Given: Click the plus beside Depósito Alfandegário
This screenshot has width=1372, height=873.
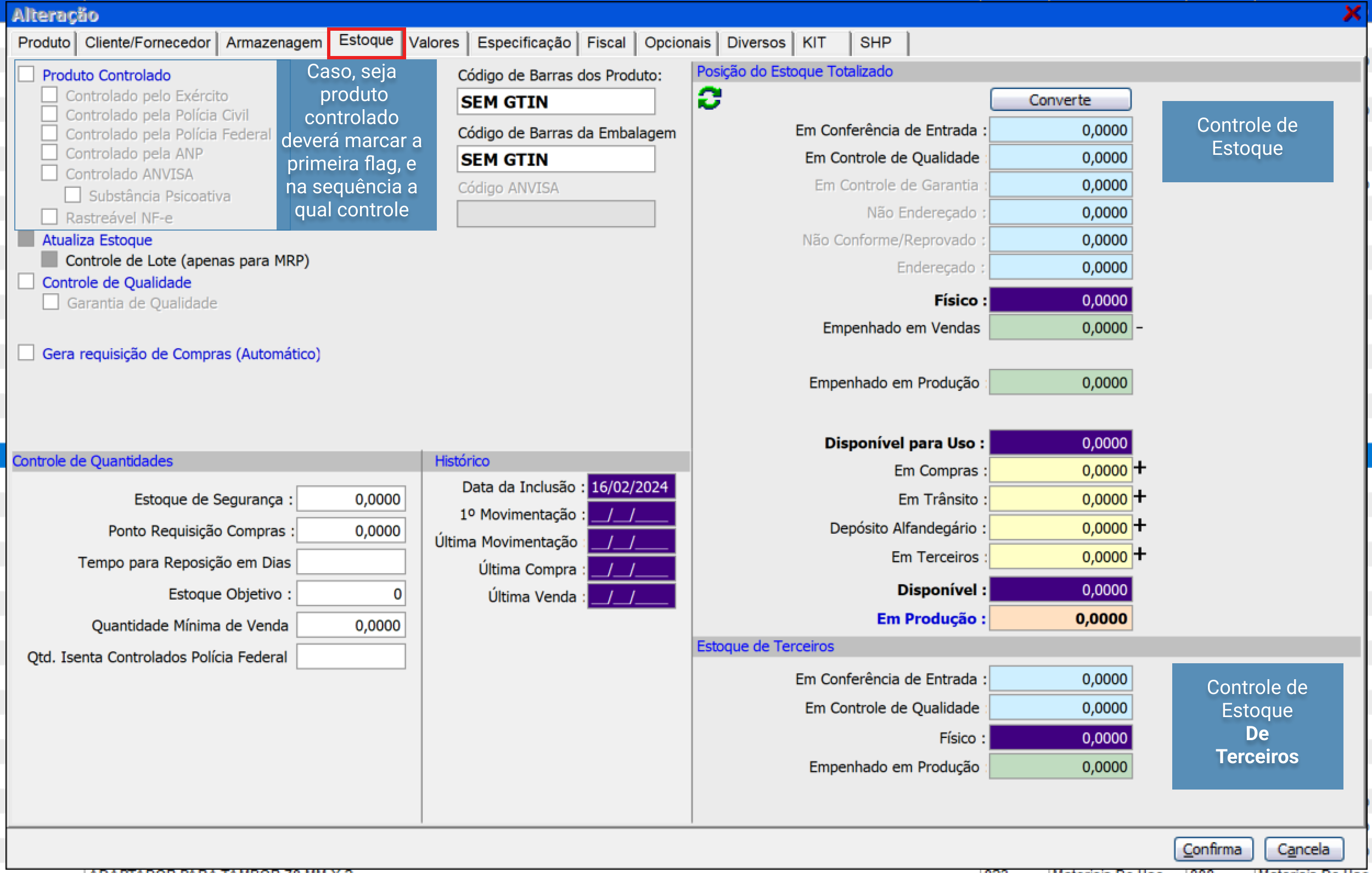Looking at the screenshot, I should [1139, 526].
